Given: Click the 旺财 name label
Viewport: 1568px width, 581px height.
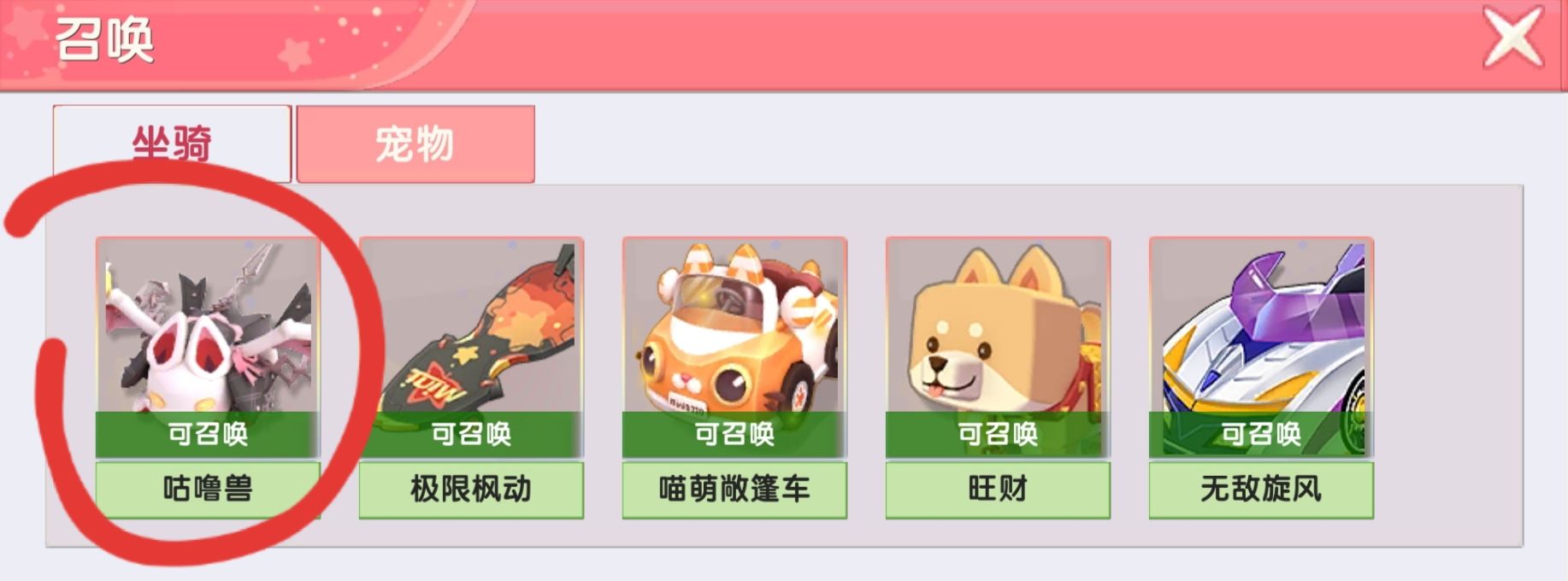Looking at the screenshot, I should click(x=998, y=490).
